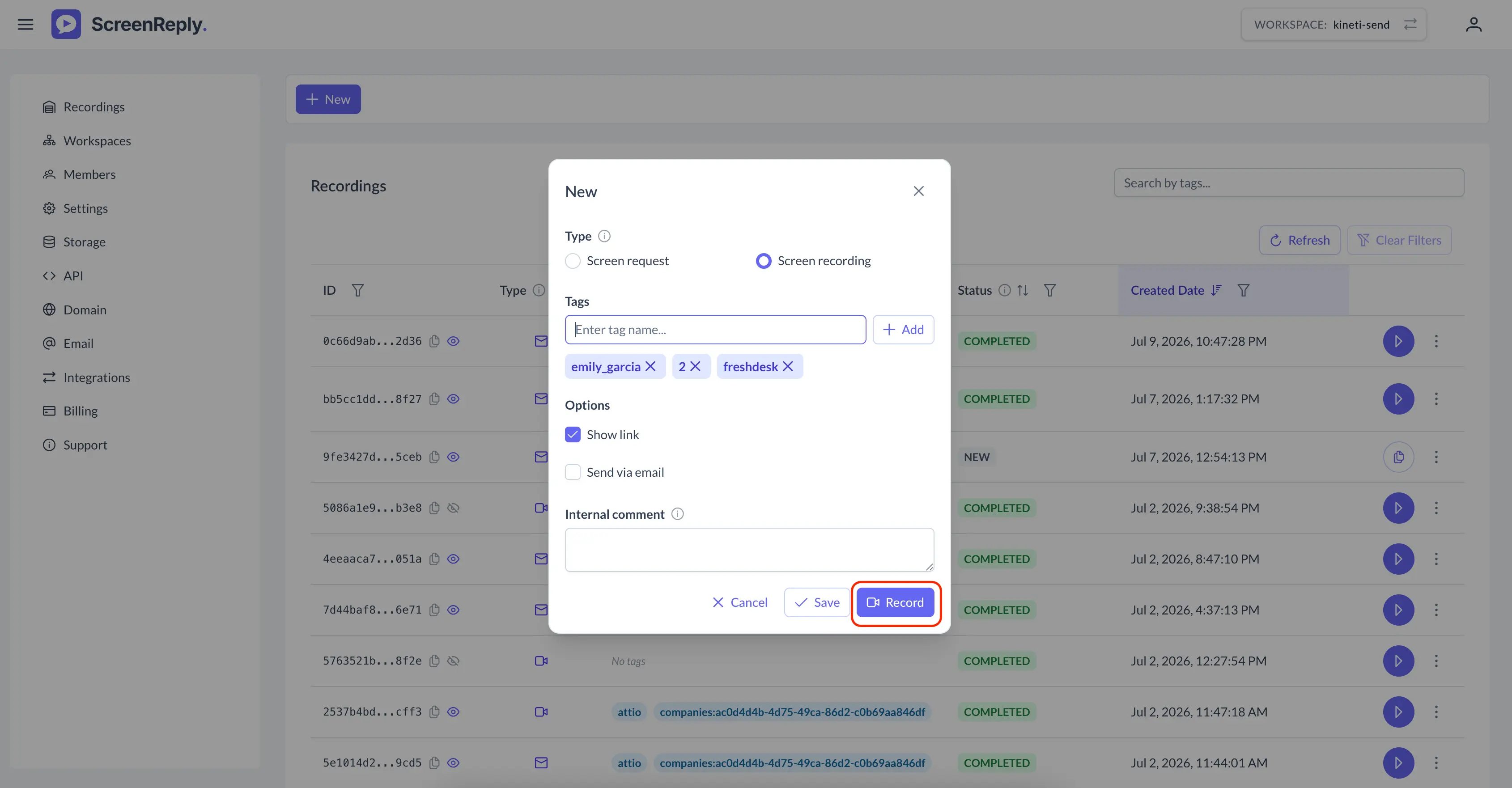1512x788 pixels.
Task: Play the Jul 9, 2026 10:47:28 PM recording
Action: click(x=1398, y=341)
